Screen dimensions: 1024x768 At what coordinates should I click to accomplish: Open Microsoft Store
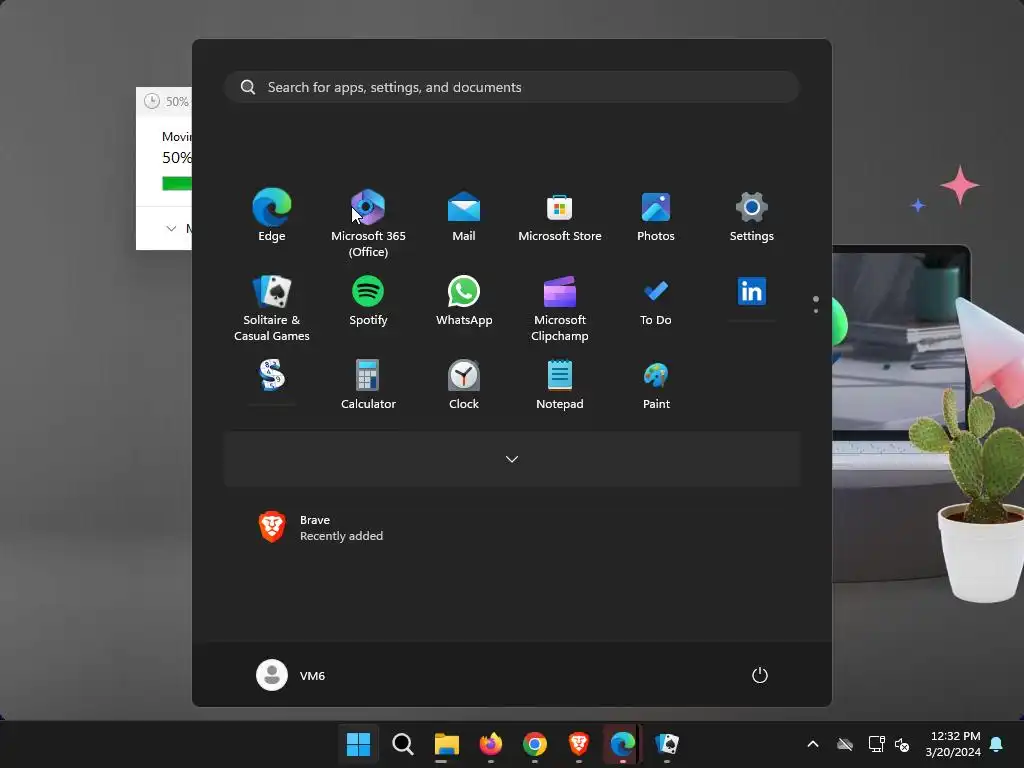560,216
